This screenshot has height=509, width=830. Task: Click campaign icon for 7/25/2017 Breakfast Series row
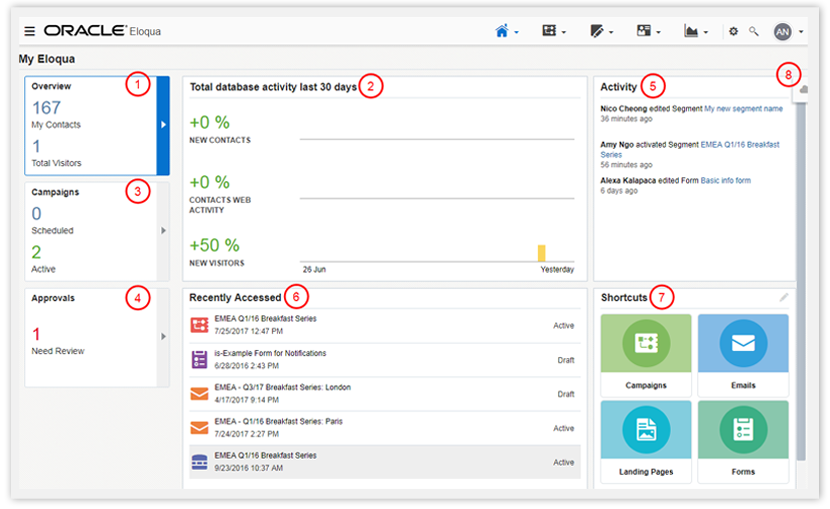[x=200, y=325]
